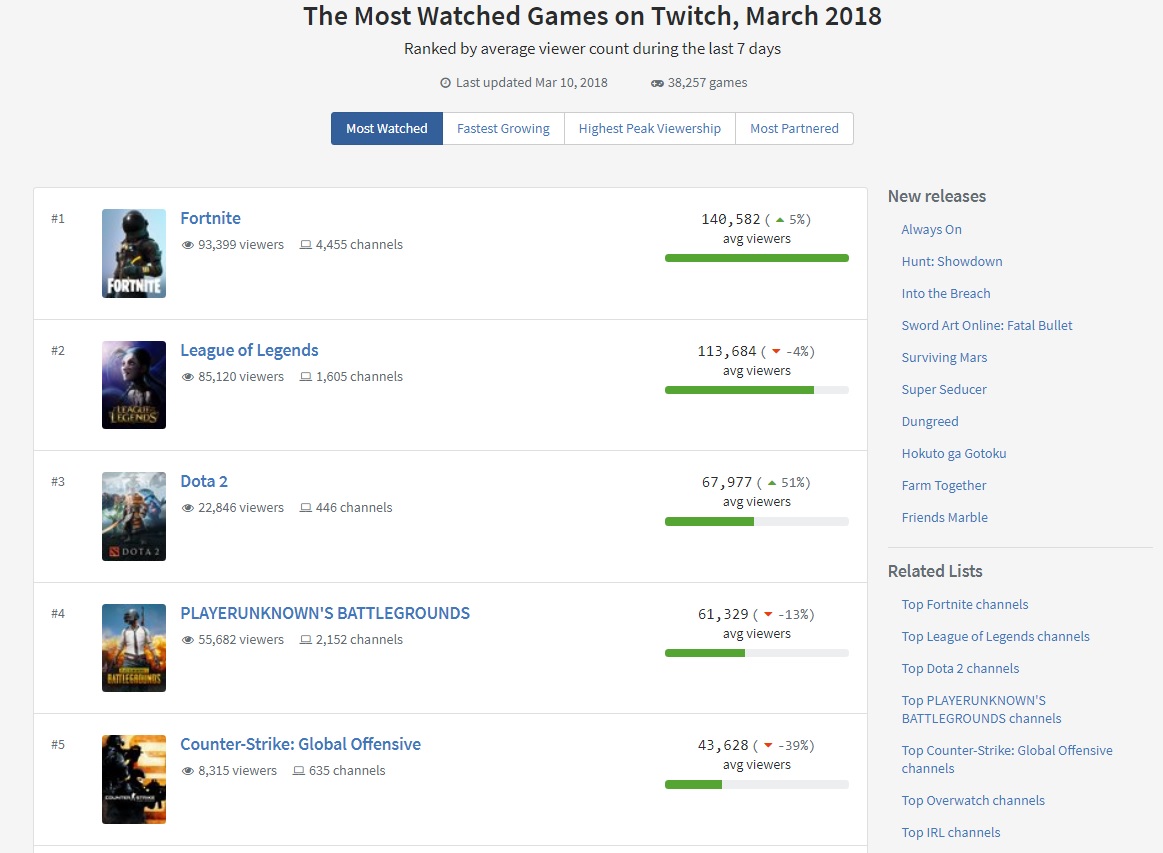Click the Counter-Strike average viewers bar
This screenshot has height=853, width=1163.
click(757, 785)
